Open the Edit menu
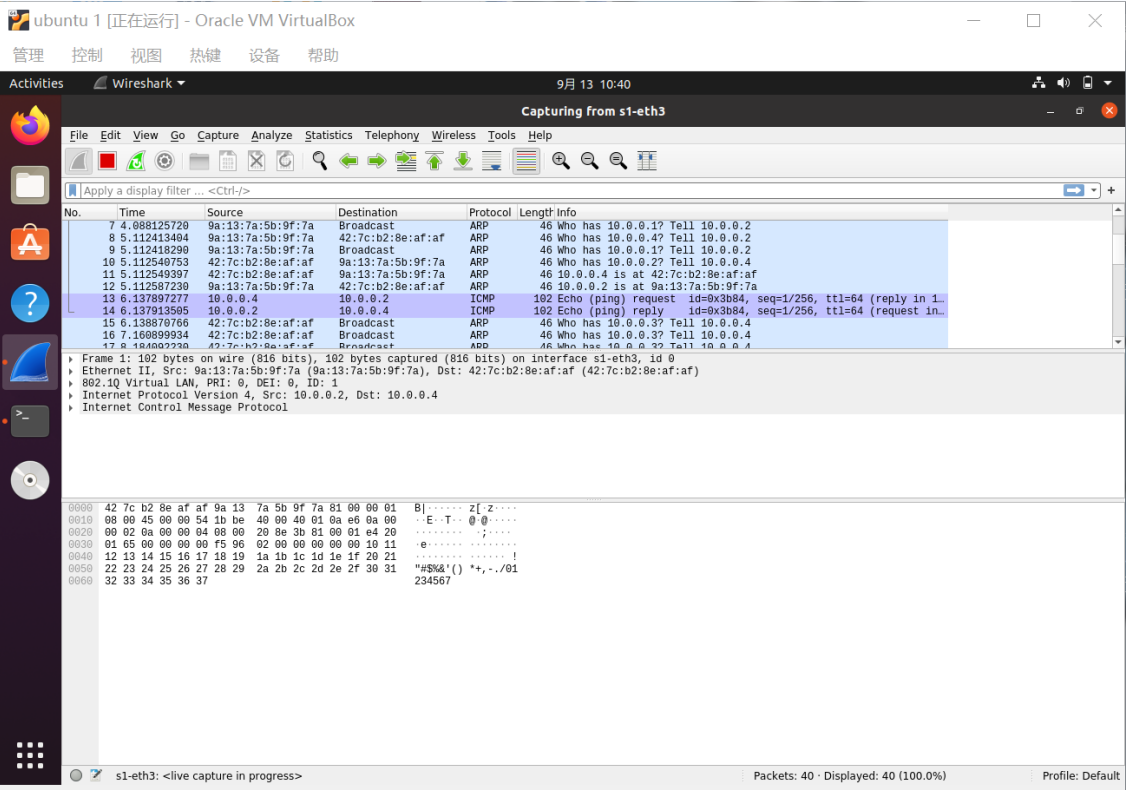The image size is (1126, 790). coord(110,135)
